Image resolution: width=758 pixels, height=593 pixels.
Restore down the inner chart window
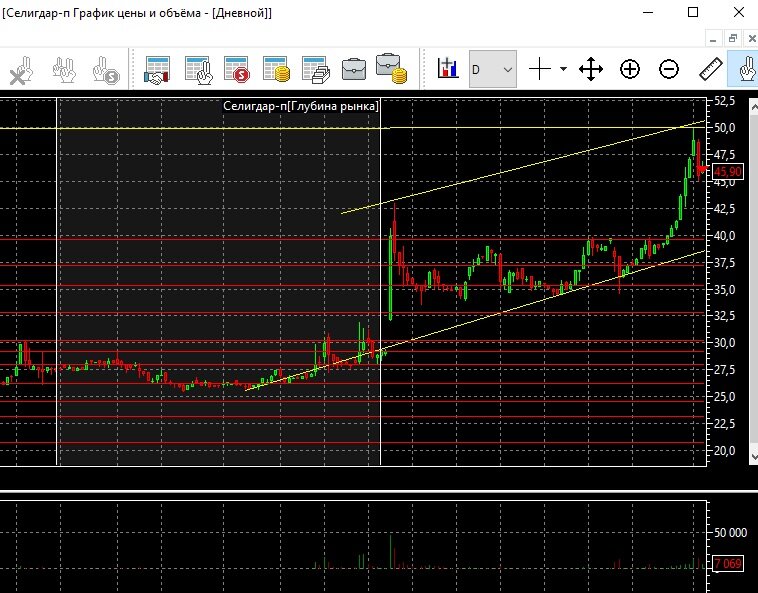coord(733,39)
